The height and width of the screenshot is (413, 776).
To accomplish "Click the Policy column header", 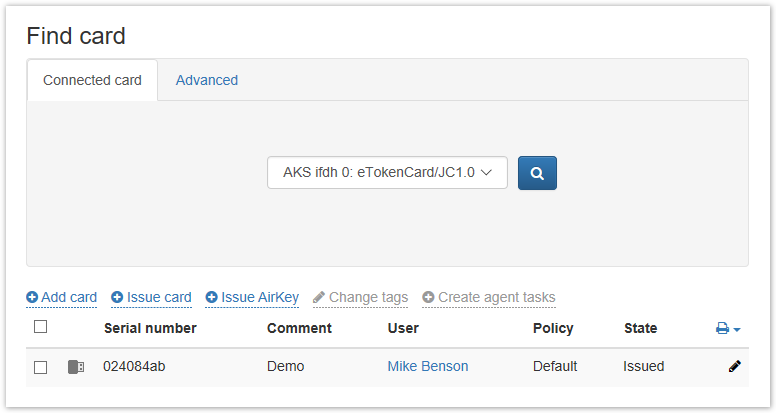I will [x=553, y=328].
